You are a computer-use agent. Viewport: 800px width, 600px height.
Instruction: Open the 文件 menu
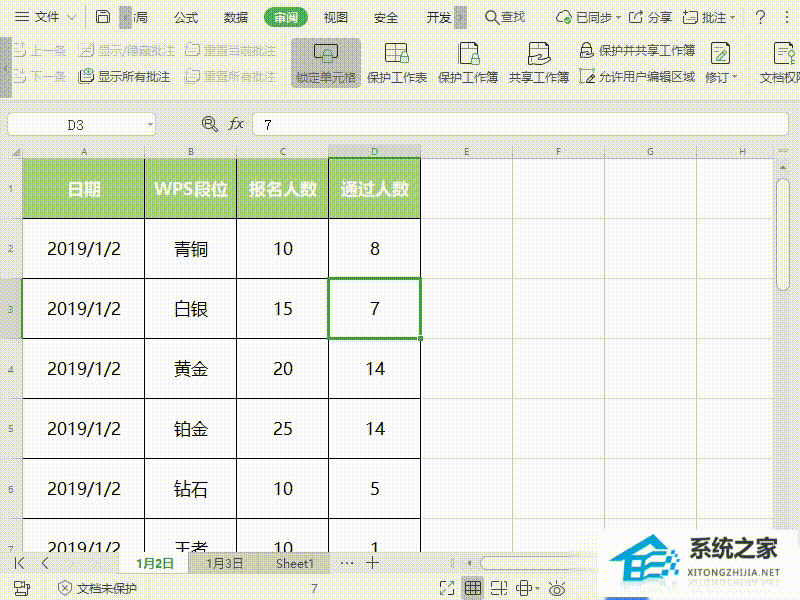coord(37,17)
